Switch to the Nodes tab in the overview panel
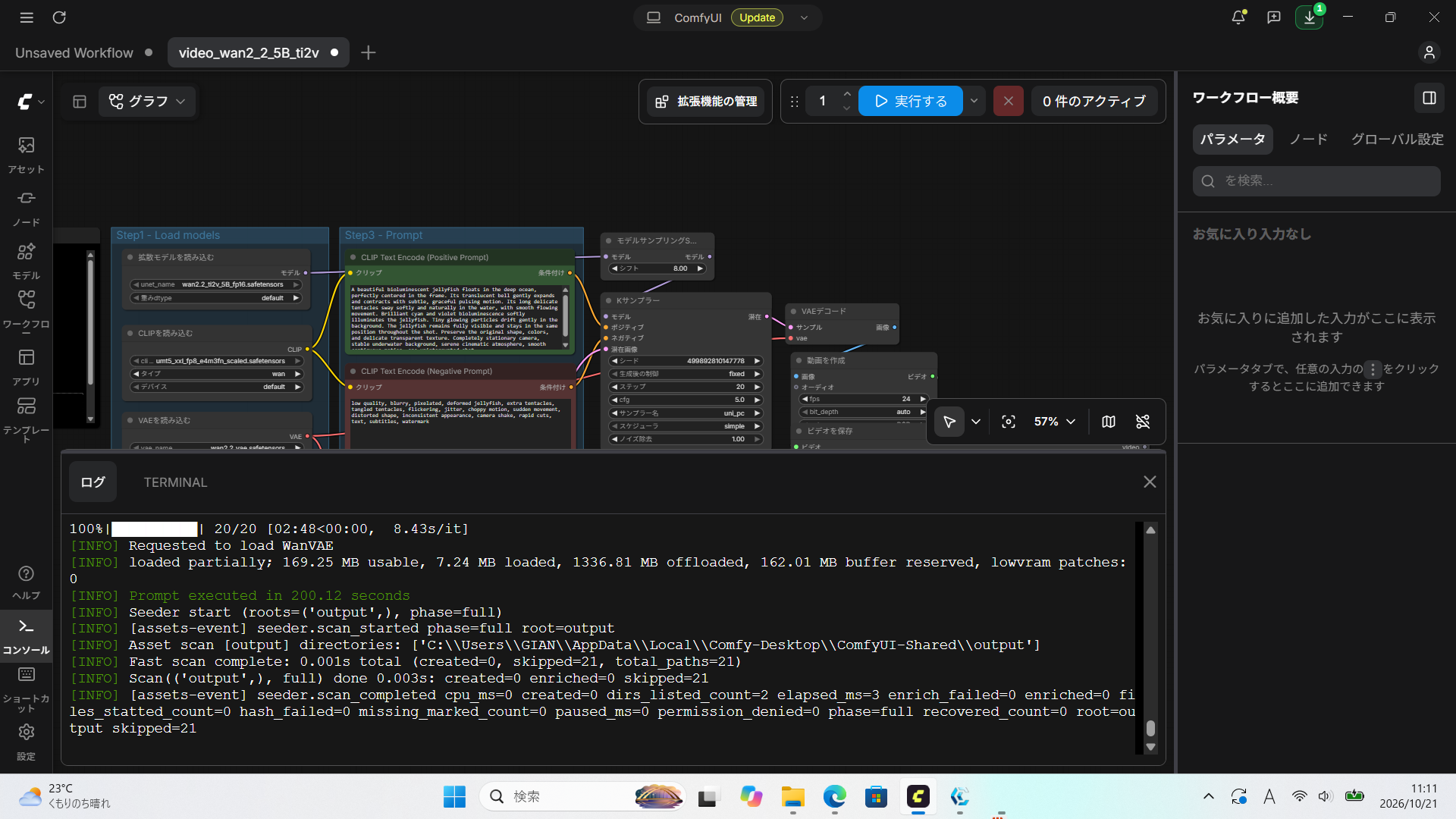 click(x=1309, y=140)
